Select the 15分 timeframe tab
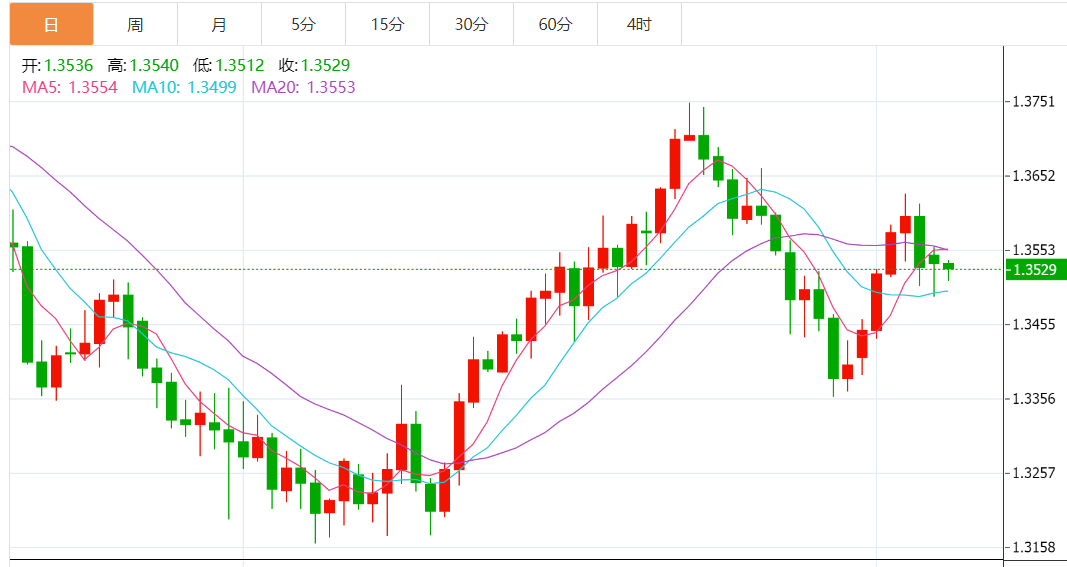1067x567 pixels. pos(387,24)
